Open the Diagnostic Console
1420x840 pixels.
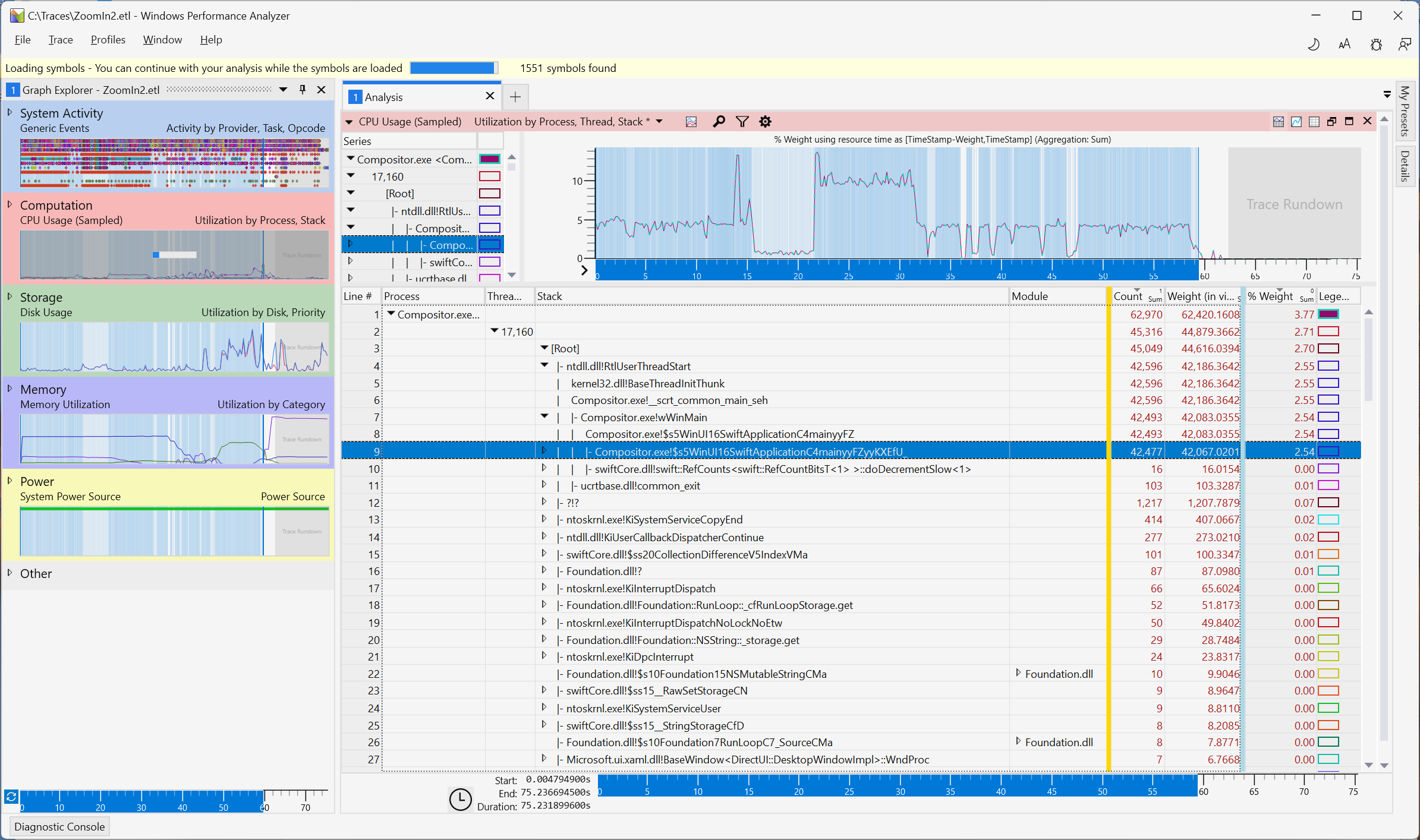[x=59, y=826]
